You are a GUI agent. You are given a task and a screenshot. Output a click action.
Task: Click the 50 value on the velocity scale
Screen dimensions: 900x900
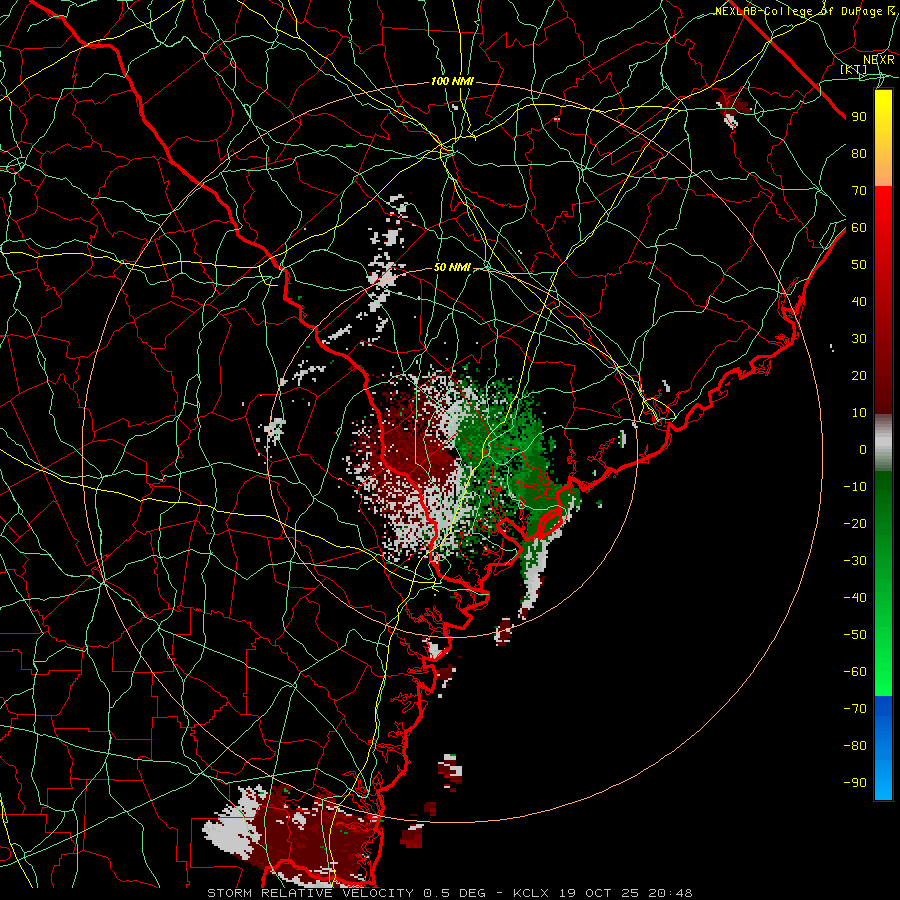pyautogui.click(x=859, y=265)
